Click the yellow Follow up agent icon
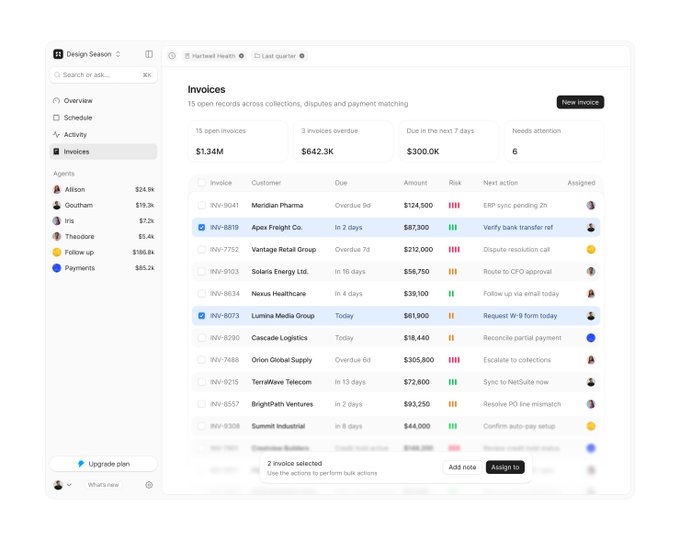The width and height of the screenshot is (680, 540). pos(57,252)
